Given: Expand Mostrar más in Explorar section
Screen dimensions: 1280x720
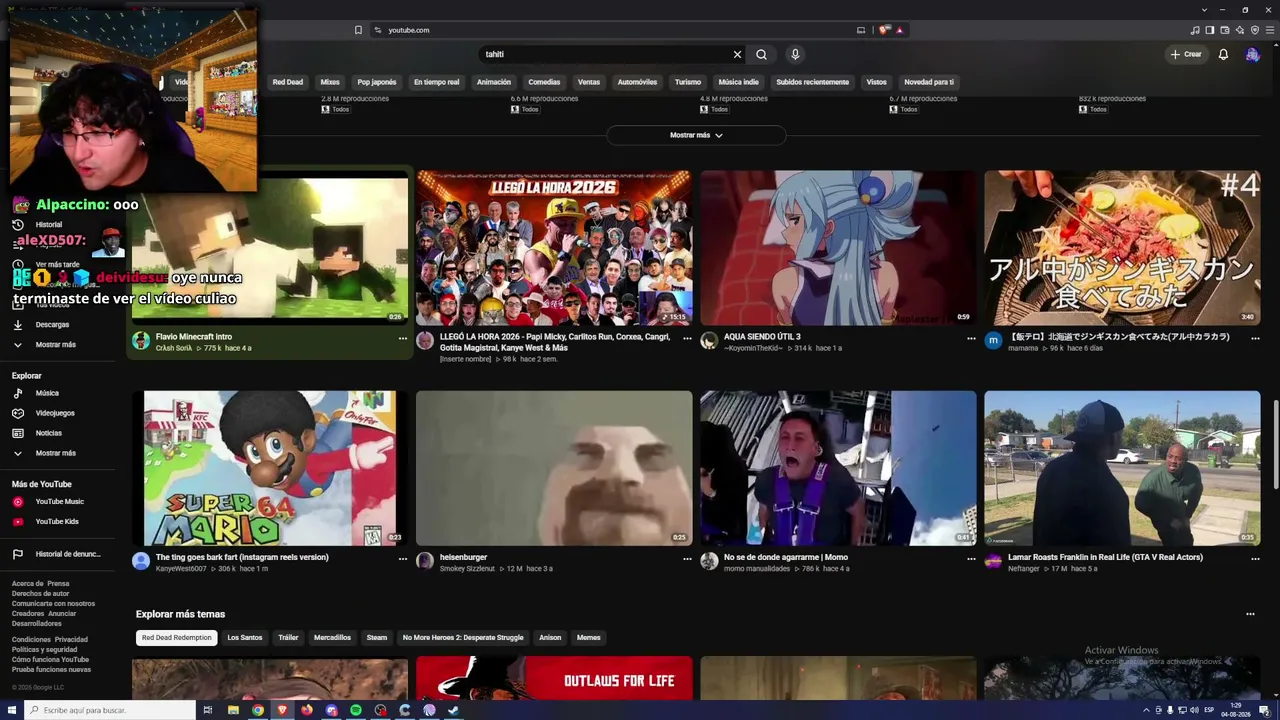Looking at the screenshot, I should [x=56, y=453].
